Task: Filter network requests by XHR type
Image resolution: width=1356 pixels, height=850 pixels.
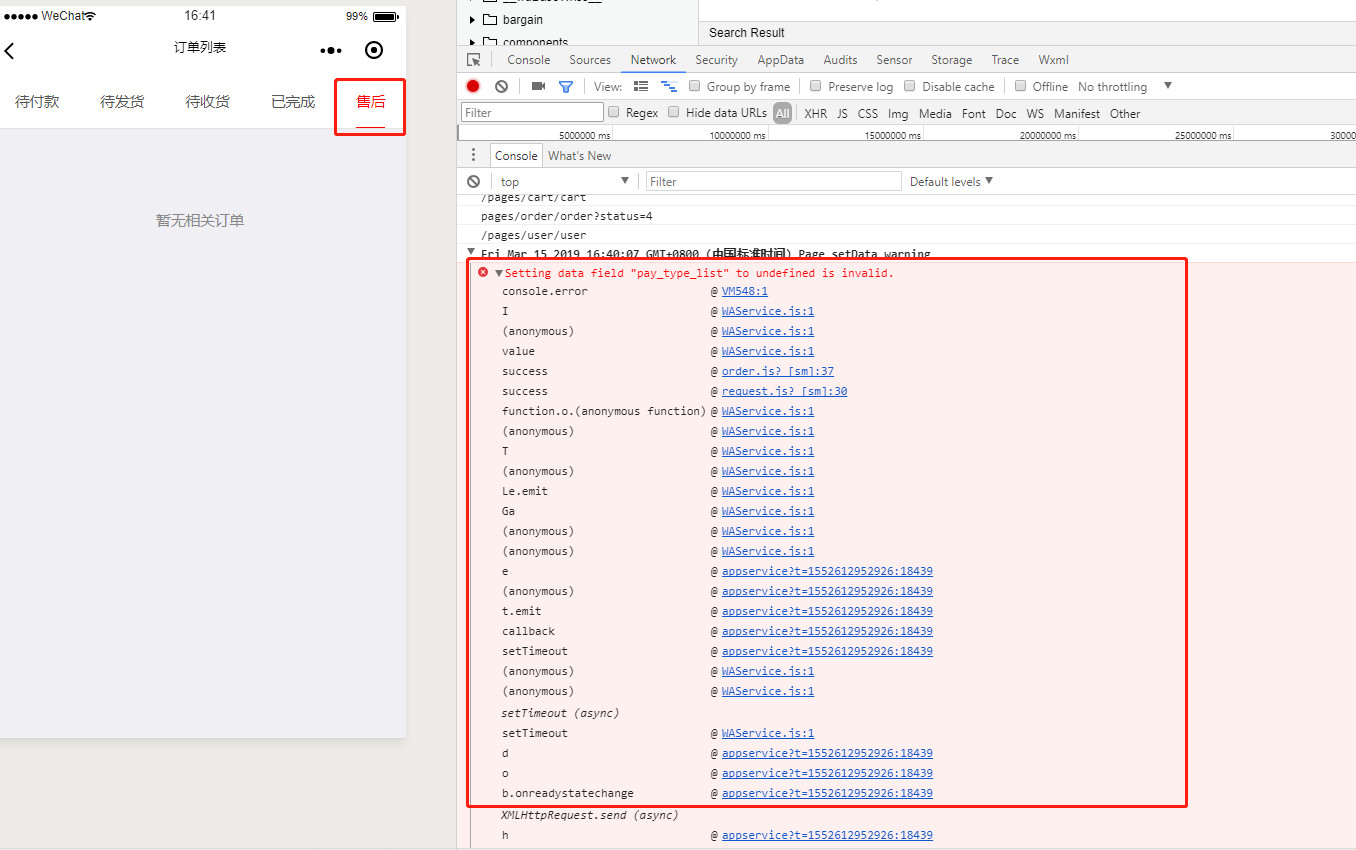Action: pos(815,113)
